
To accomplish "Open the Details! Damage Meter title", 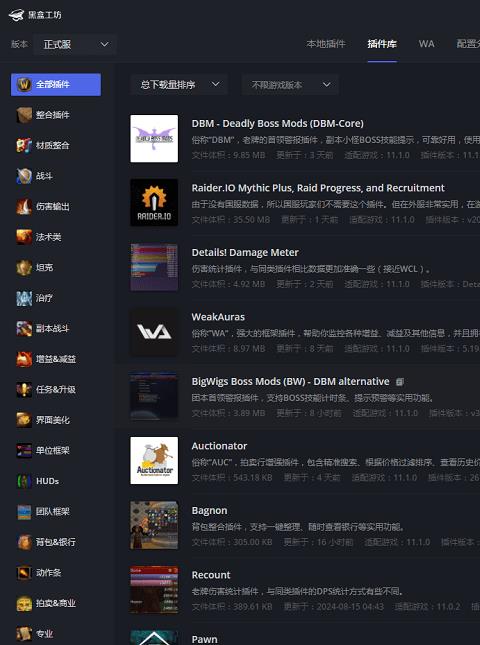I will click(x=245, y=253).
